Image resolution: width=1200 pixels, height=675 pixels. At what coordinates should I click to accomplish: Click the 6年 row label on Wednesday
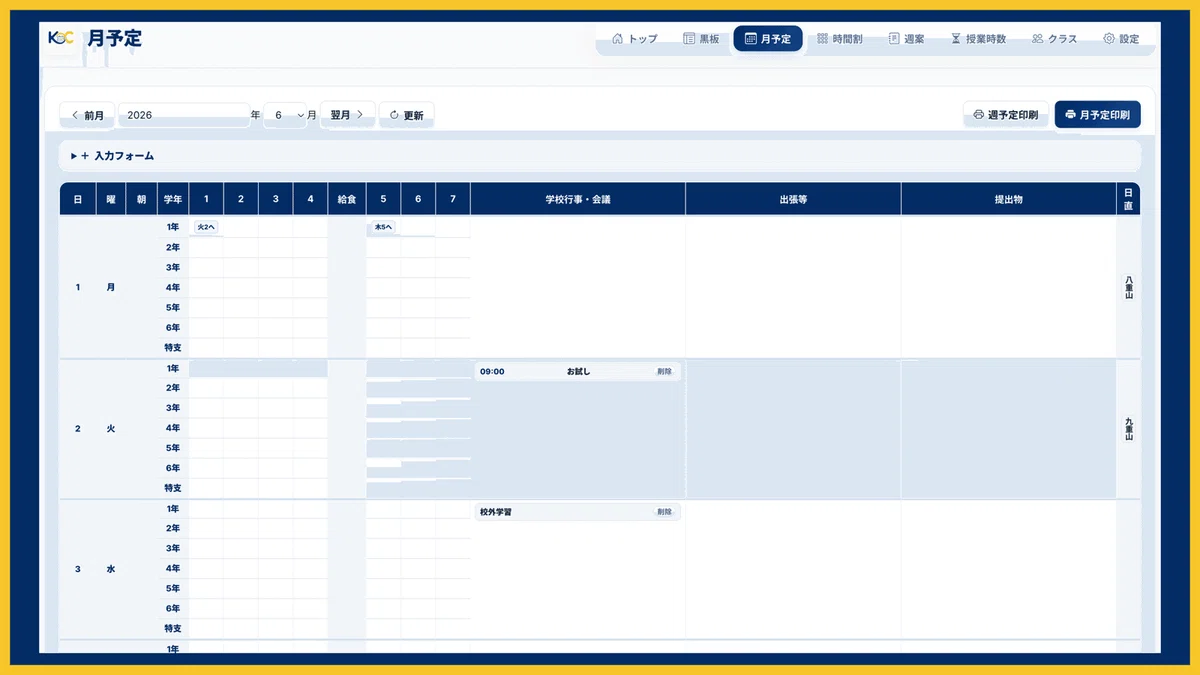[173, 608]
